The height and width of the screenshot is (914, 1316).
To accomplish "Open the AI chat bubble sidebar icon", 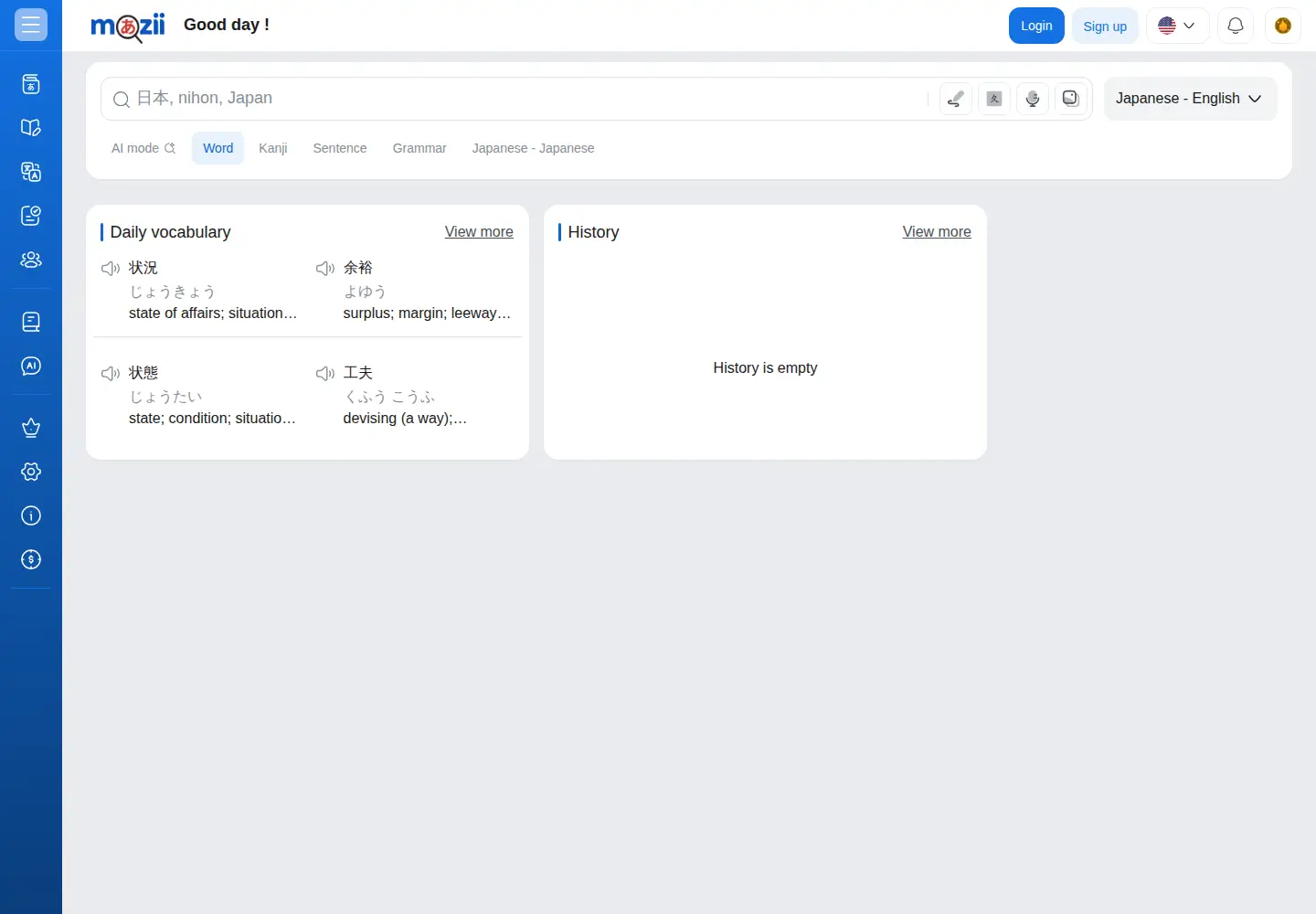I will 31,366.
